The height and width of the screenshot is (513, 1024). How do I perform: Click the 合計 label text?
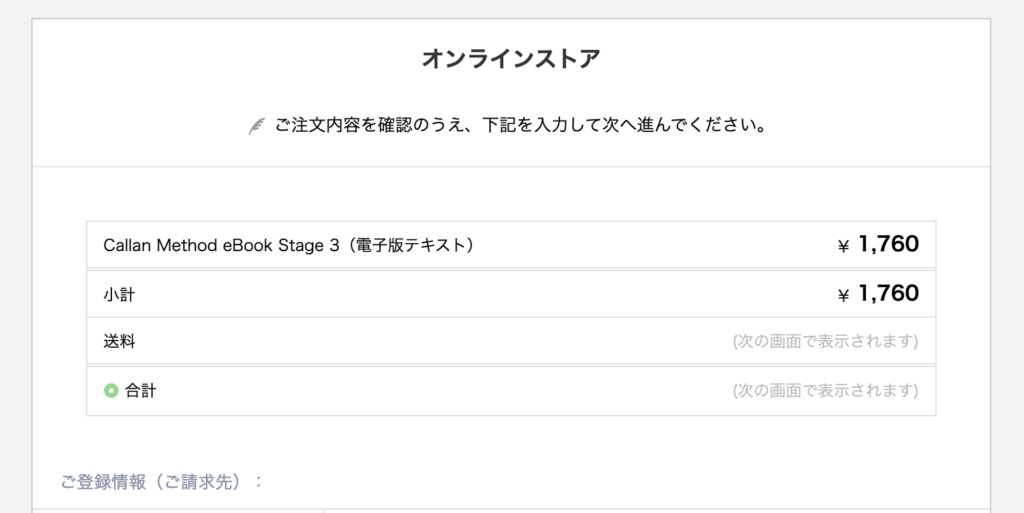pos(140,390)
